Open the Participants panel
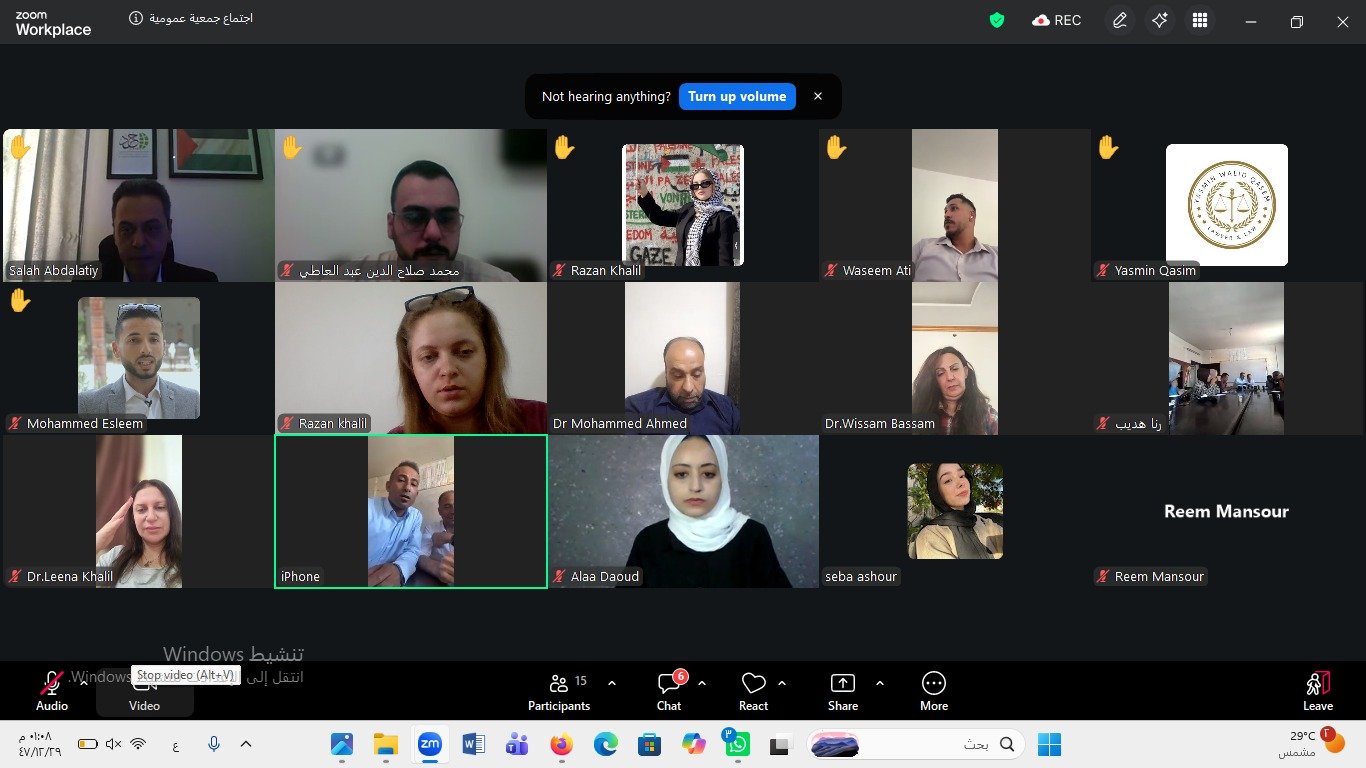 [x=559, y=692]
